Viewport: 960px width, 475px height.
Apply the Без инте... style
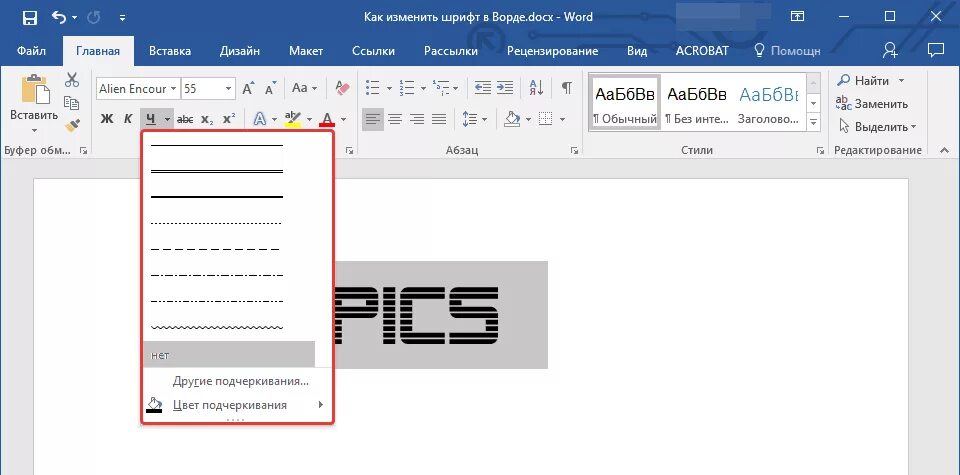pos(697,102)
